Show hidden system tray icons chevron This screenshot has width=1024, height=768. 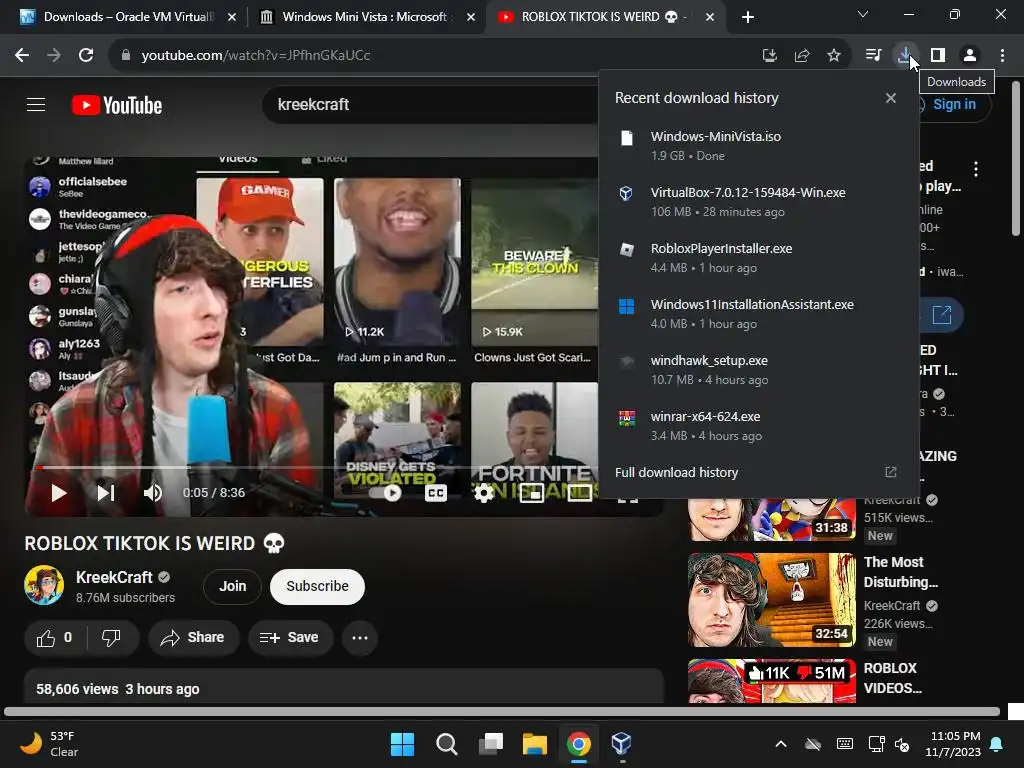pyautogui.click(x=780, y=744)
